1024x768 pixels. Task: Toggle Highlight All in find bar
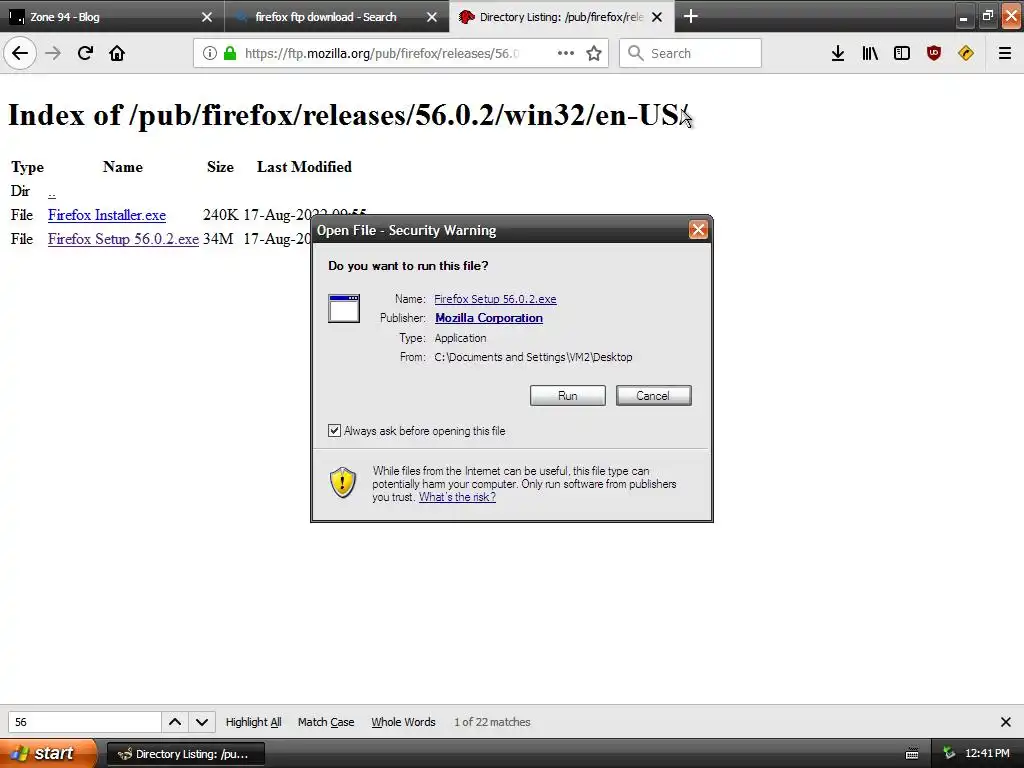(253, 722)
